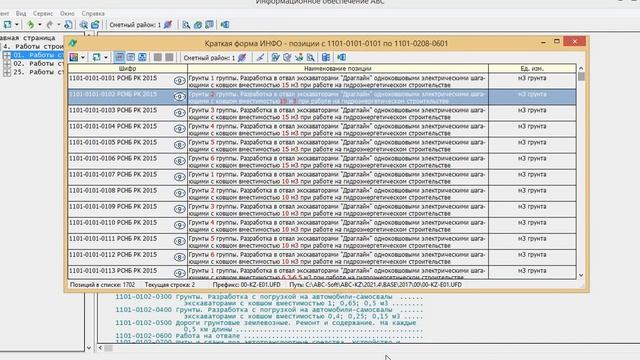Open dropdown arrow beside dialog refresh icon
The height and width of the screenshot is (360, 640).
106,57
